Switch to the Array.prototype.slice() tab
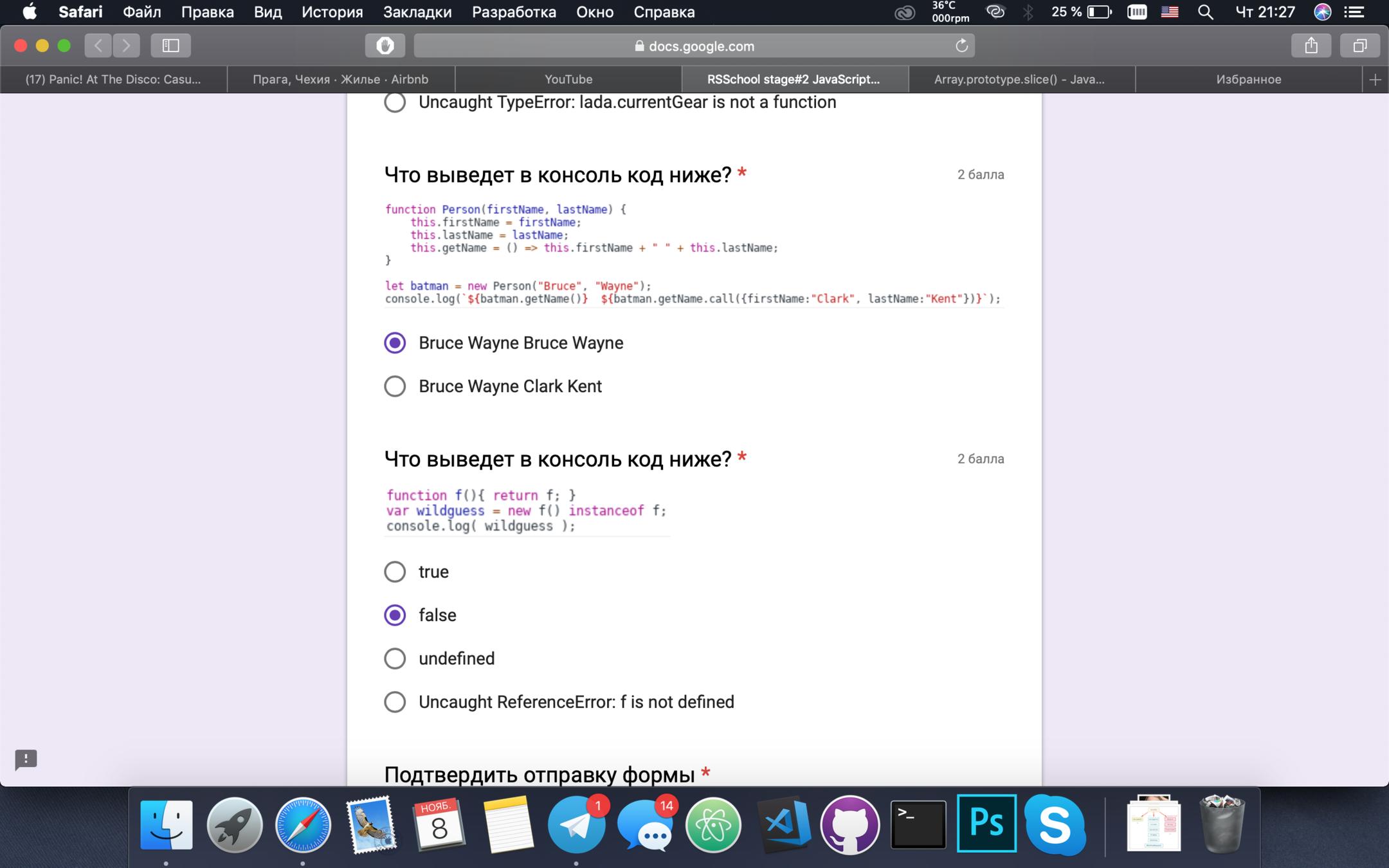The height and width of the screenshot is (868, 1389). (1019, 80)
